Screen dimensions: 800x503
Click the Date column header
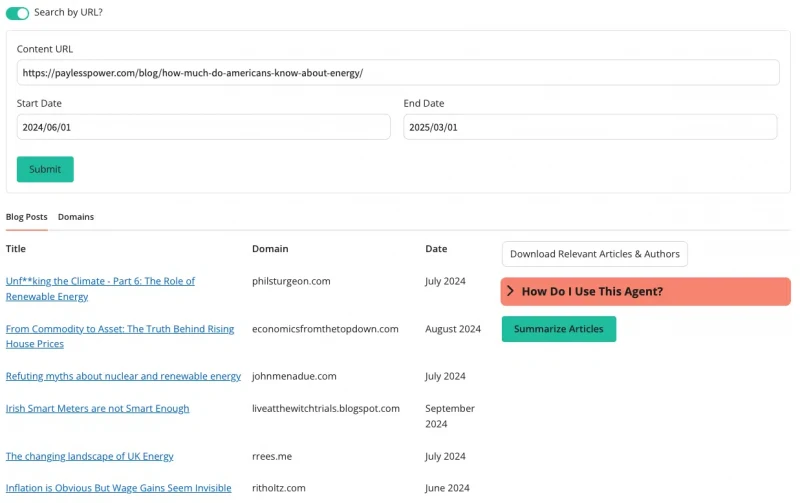tap(436, 249)
